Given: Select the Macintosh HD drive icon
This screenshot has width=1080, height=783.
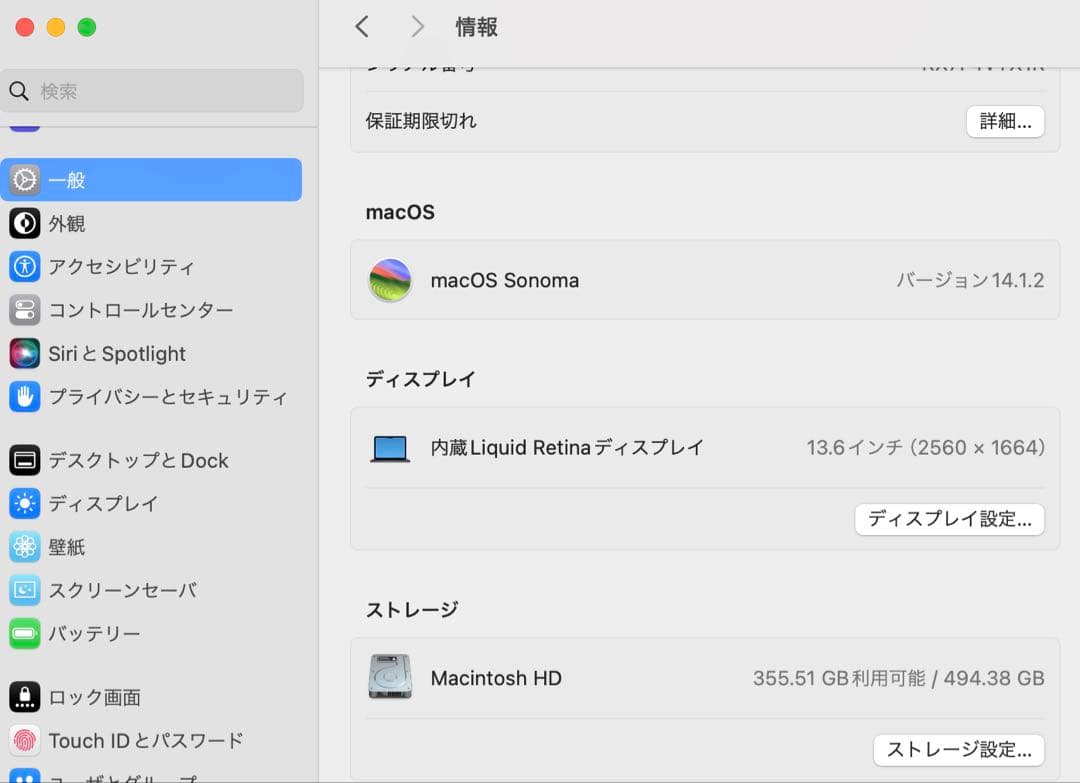Looking at the screenshot, I should [x=390, y=678].
